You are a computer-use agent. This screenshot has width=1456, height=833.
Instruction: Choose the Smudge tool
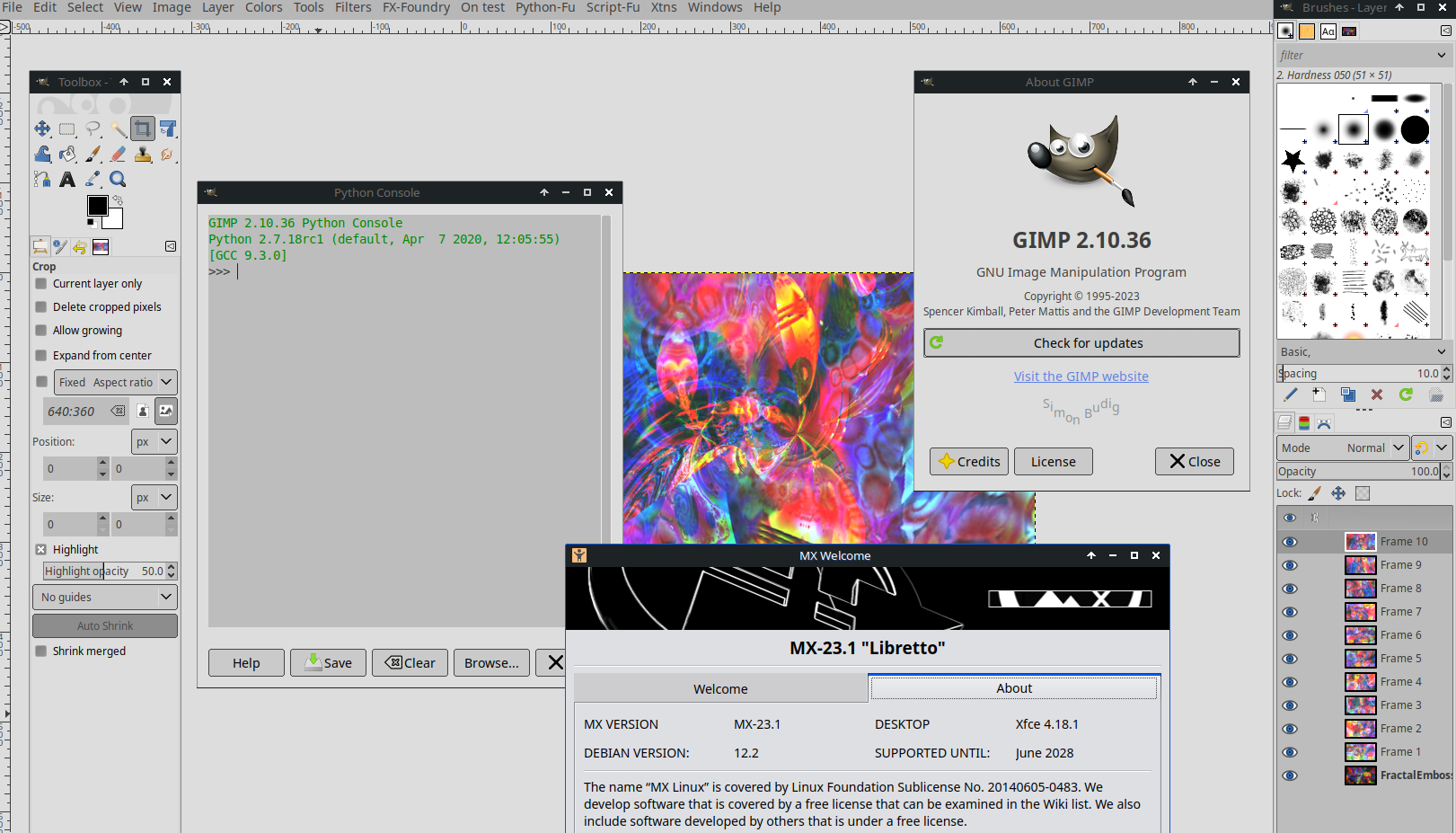pyautogui.click(x=168, y=154)
